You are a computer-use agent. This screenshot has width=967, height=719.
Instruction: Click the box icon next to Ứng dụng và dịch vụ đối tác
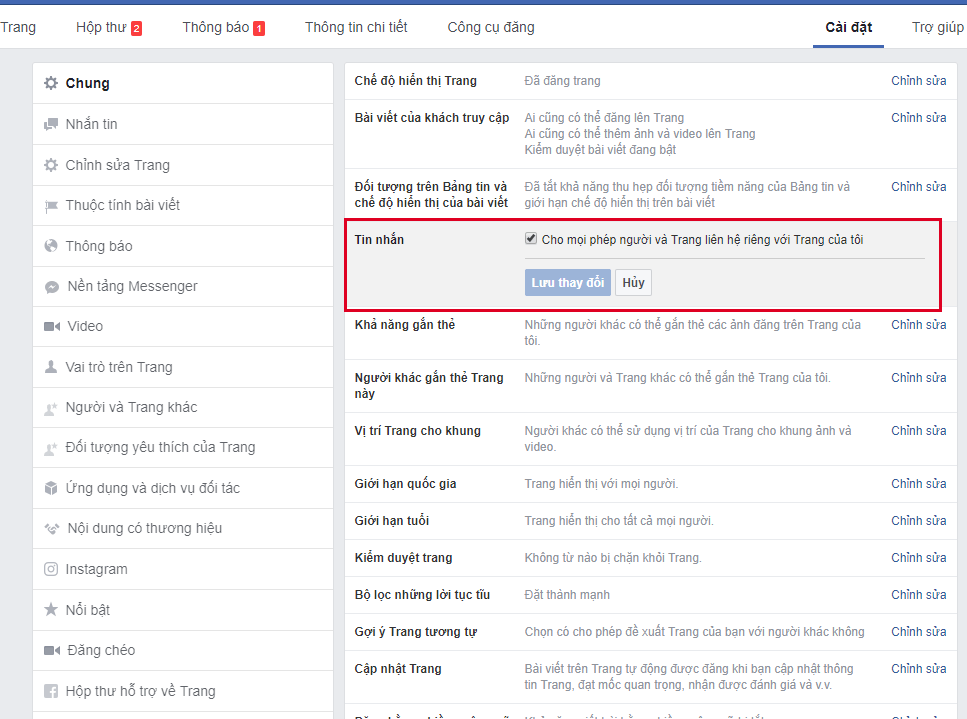[x=51, y=488]
